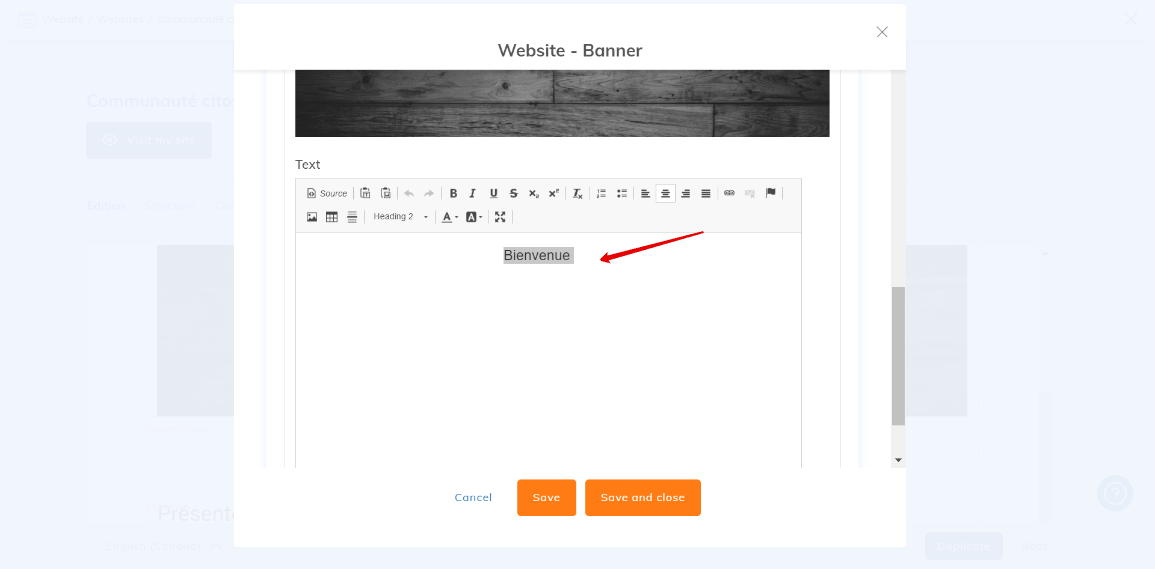Click the wood banner image preview

coord(562,103)
